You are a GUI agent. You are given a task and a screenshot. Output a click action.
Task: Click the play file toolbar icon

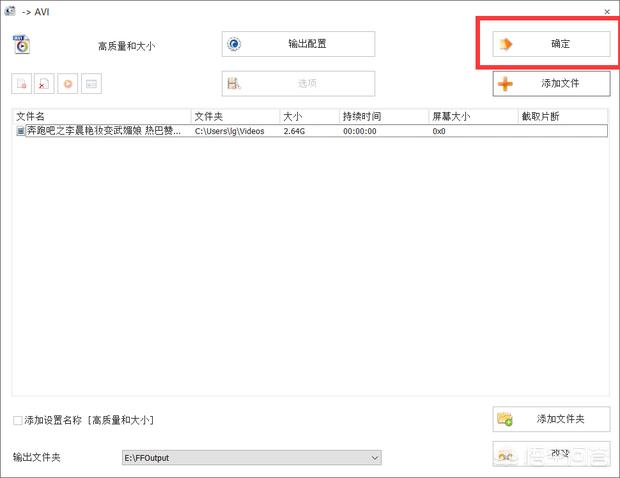68,84
